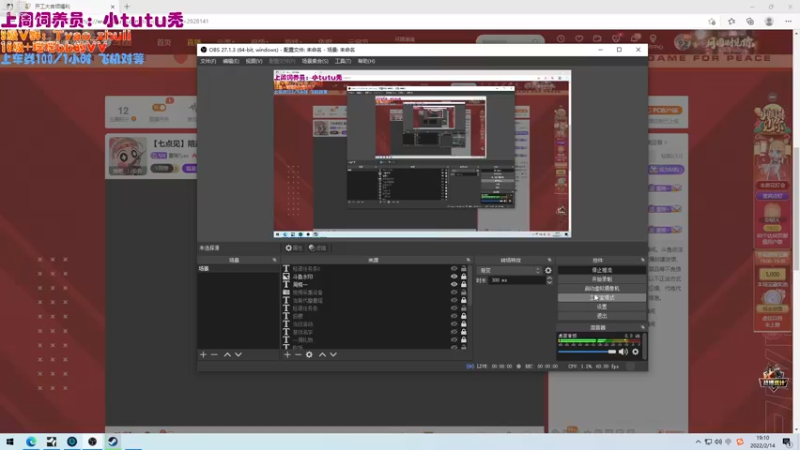Click 滤镜 filters button in source toolbar
800x450 pixels.
coord(317,248)
